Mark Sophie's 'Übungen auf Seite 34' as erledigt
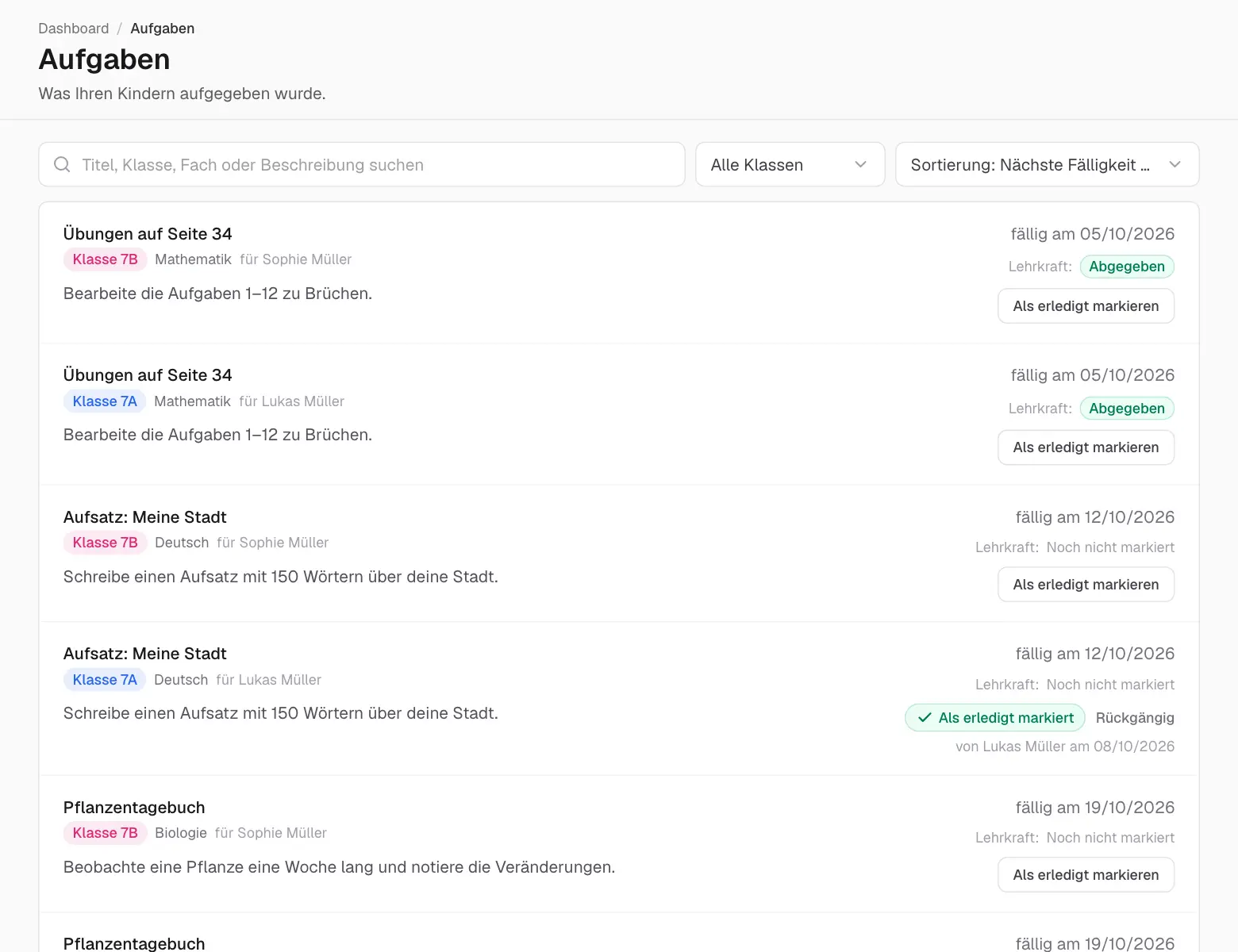 pyautogui.click(x=1086, y=306)
